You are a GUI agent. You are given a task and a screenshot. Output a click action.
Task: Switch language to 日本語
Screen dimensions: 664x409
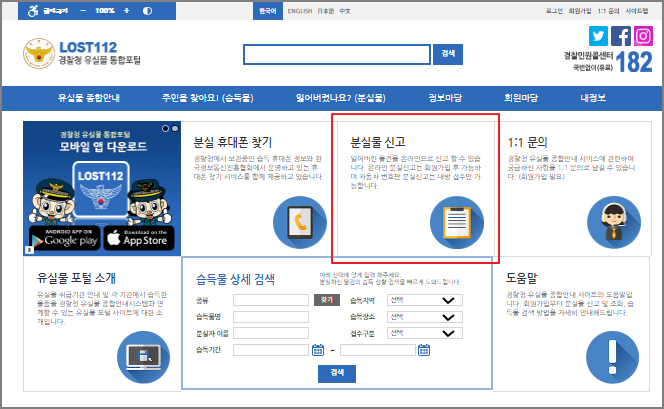tap(326, 11)
